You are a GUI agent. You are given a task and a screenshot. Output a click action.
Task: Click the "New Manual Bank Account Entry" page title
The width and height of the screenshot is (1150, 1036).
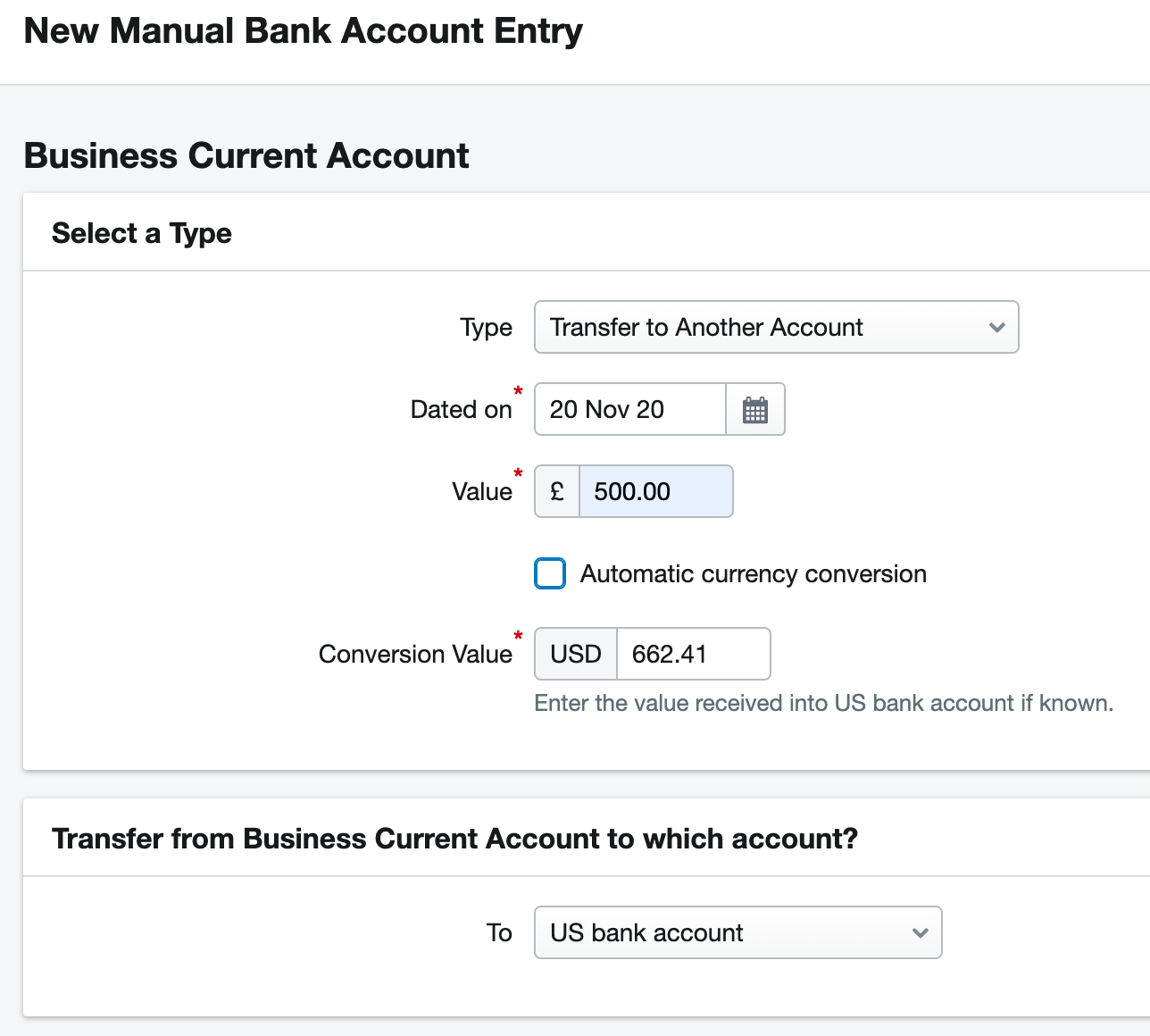pos(304,31)
